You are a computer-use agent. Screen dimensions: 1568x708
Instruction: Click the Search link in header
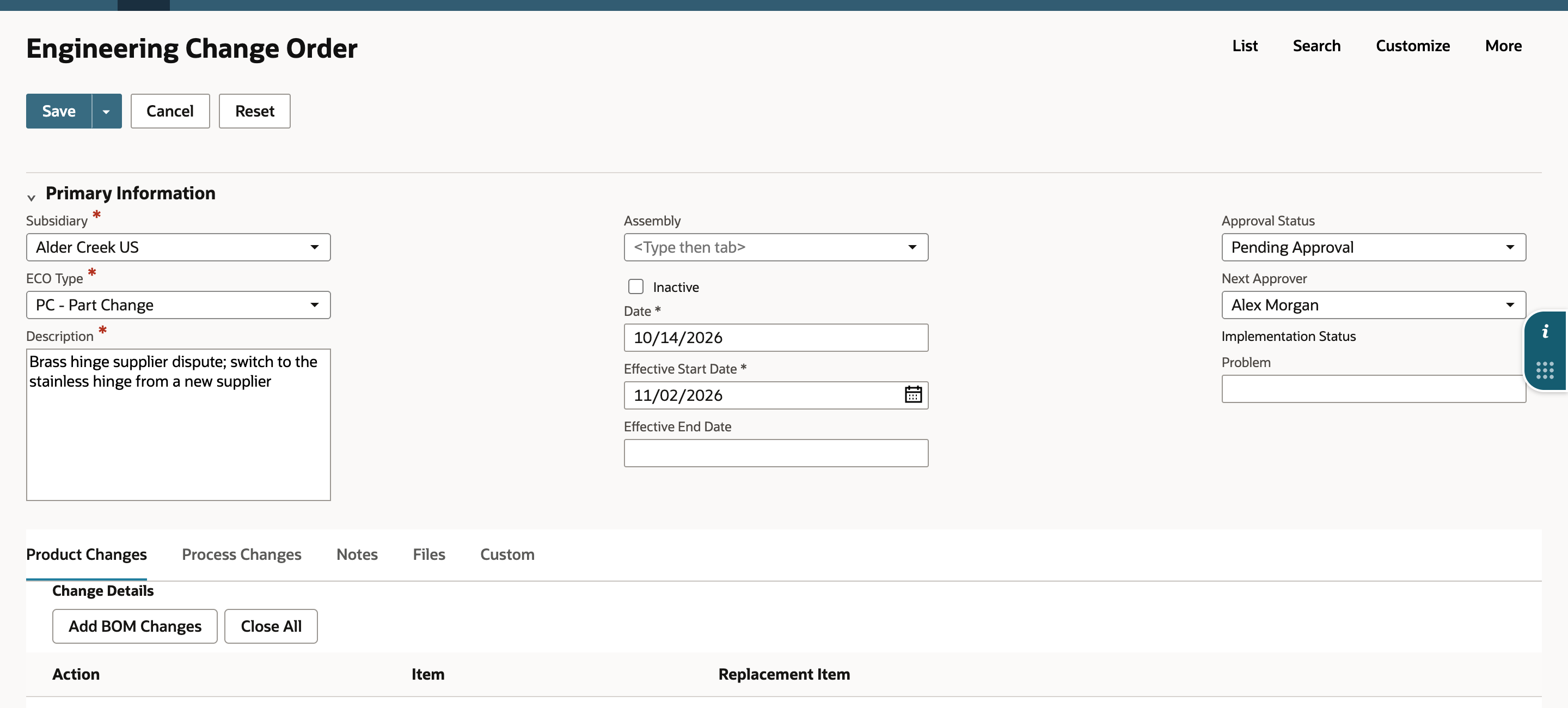1316,46
